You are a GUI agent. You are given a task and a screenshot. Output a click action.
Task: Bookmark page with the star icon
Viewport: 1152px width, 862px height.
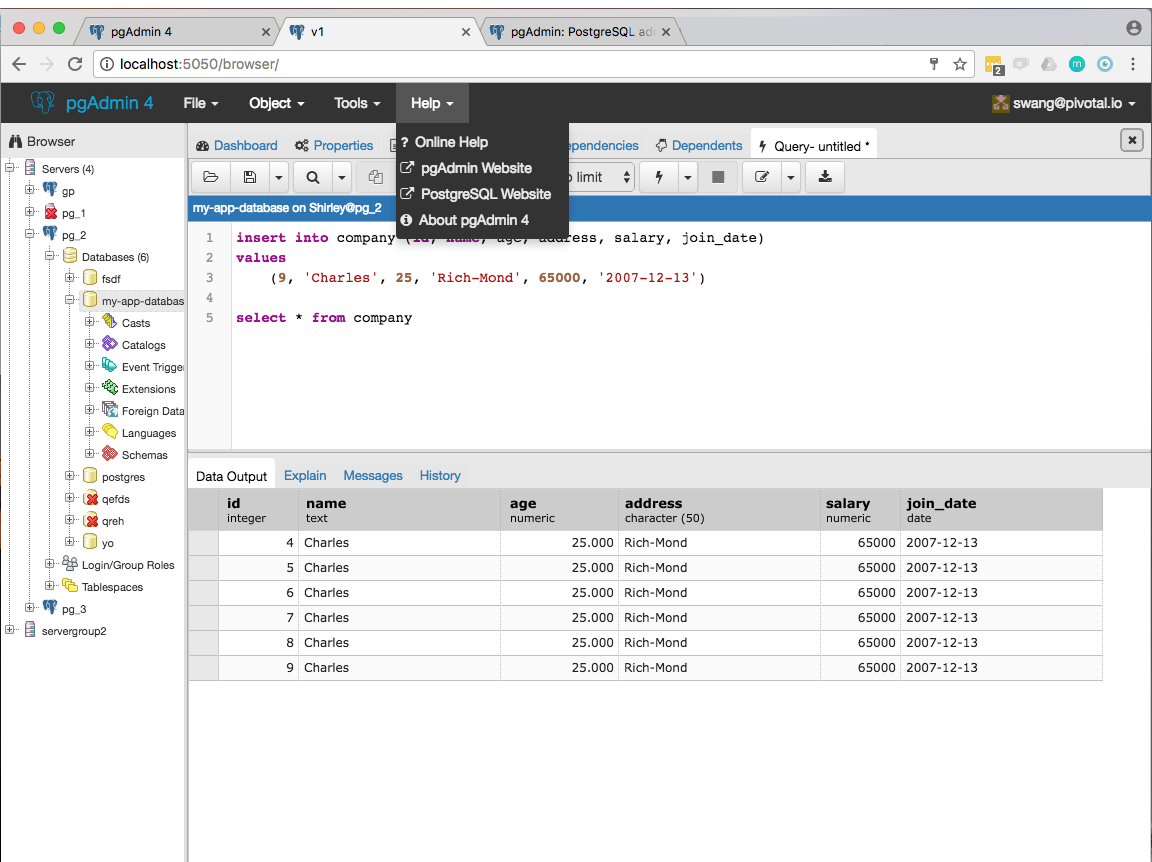click(960, 65)
